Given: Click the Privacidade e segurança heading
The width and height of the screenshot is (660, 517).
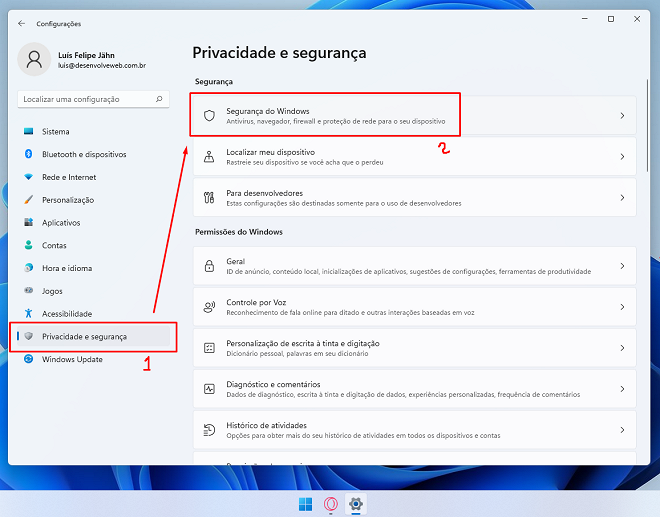Looking at the screenshot, I should pyautogui.click(x=279, y=53).
